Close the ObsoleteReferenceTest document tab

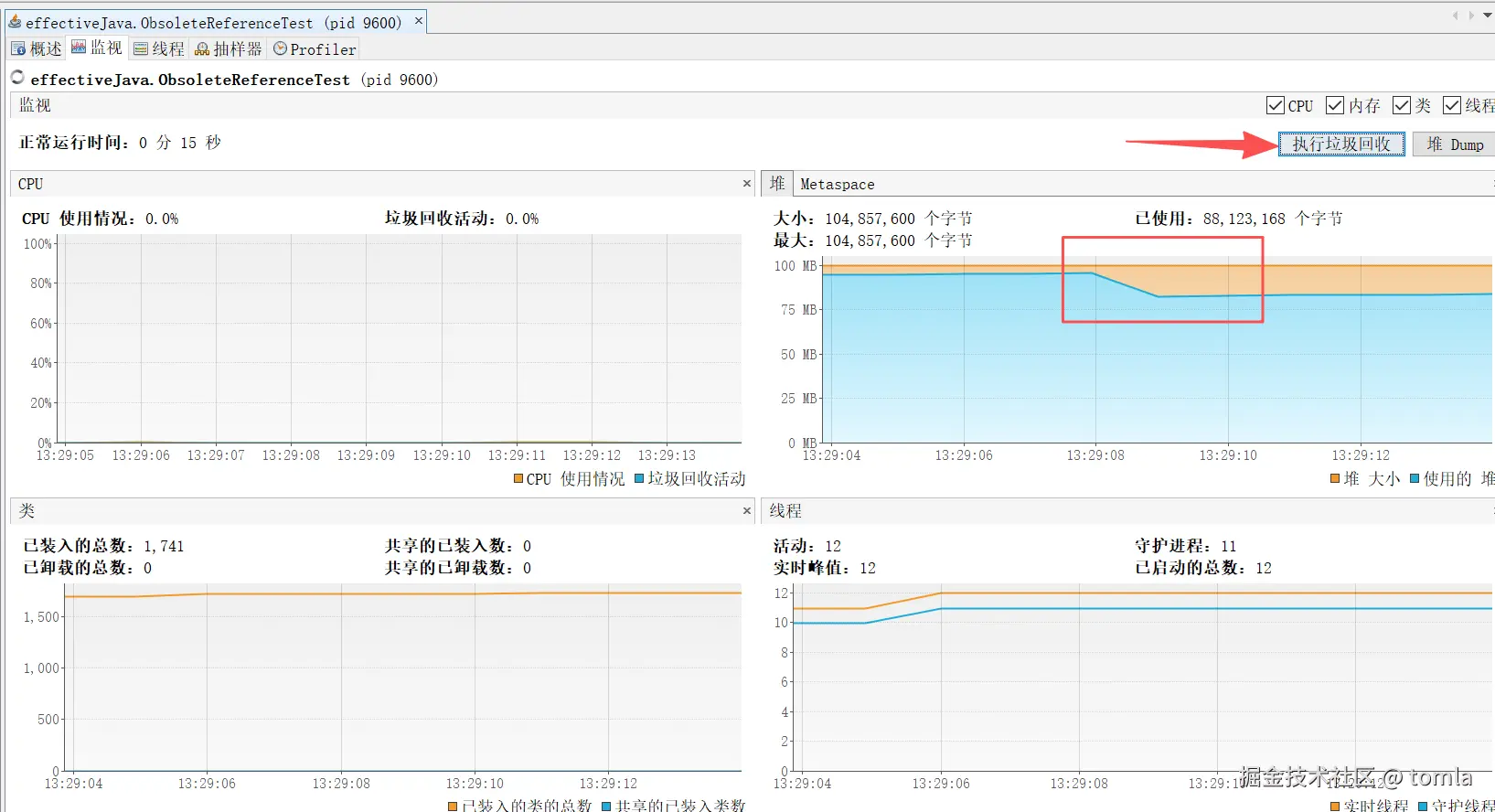[419, 20]
